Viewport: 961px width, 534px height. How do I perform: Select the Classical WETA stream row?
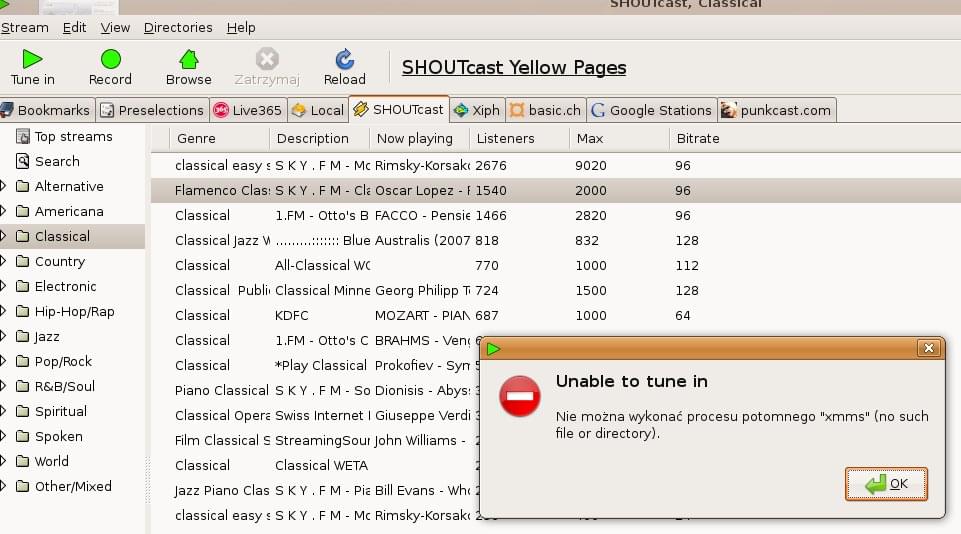click(x=315, y=465)
